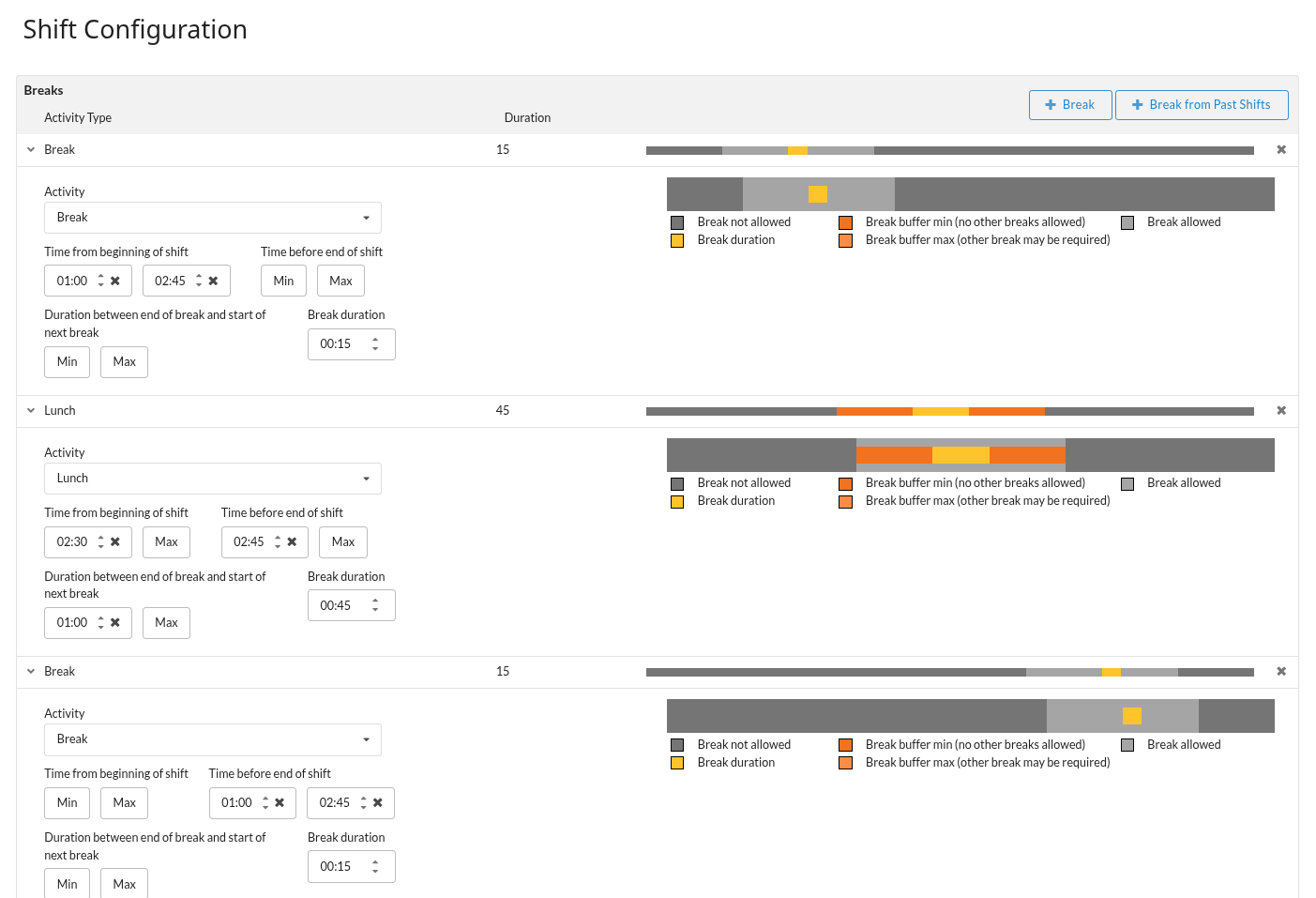This screenshot has height=898, width=1316.
Task: Delete the first Break row using X icon
Action: (1281, 150)
